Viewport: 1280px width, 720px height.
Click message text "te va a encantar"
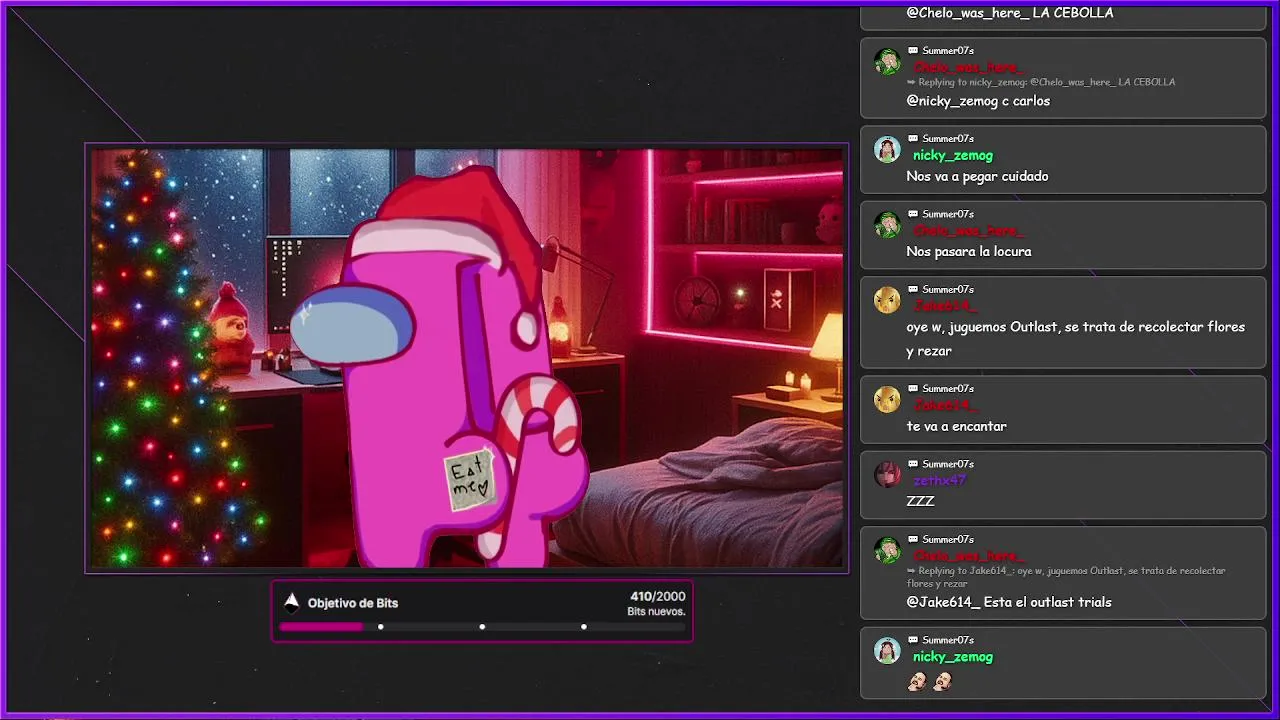point(957,426)
